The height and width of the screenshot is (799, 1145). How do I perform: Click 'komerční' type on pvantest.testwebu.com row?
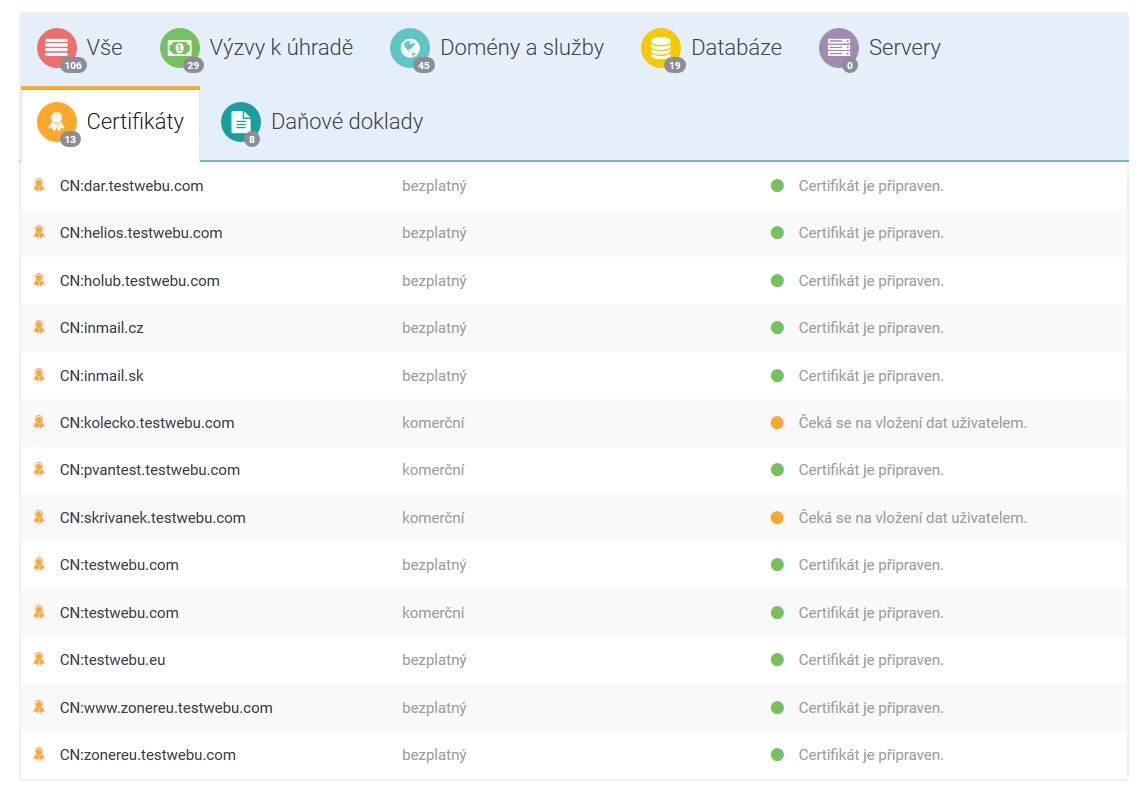[x=433, y=470]
